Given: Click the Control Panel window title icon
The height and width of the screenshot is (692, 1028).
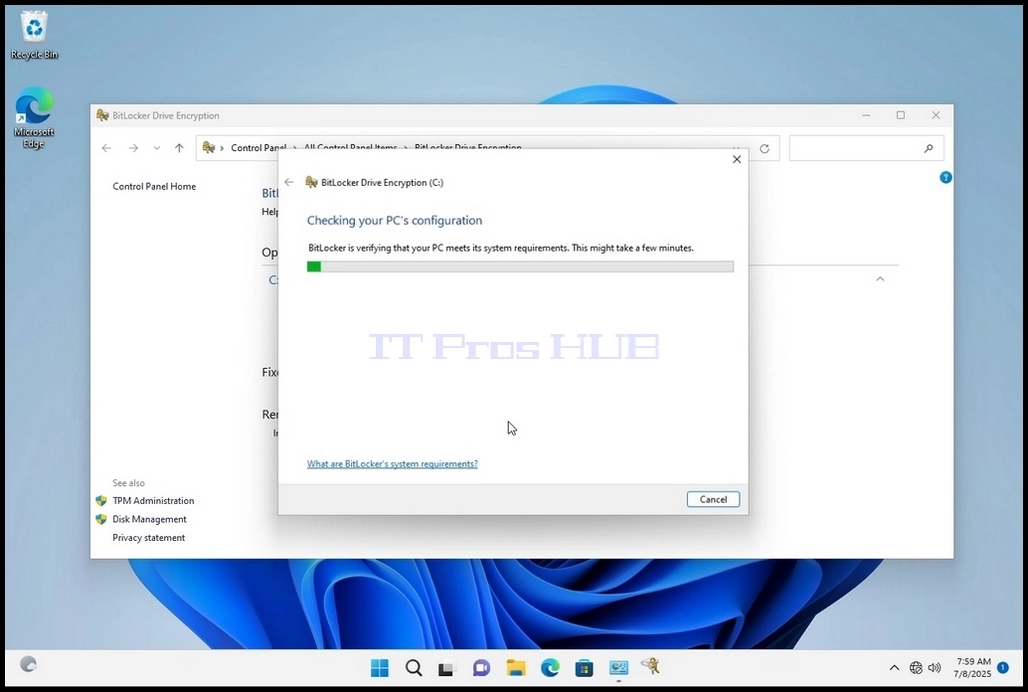Looking at the screenshot, I should [x=102, y=115].
